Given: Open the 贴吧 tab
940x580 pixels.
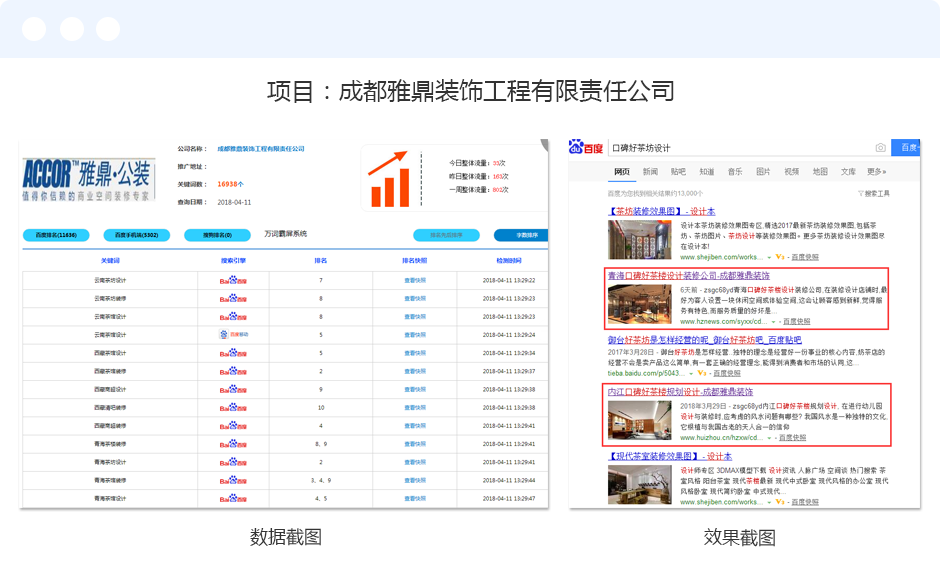Looking at the screenshot, I should [x=678, y=171].
